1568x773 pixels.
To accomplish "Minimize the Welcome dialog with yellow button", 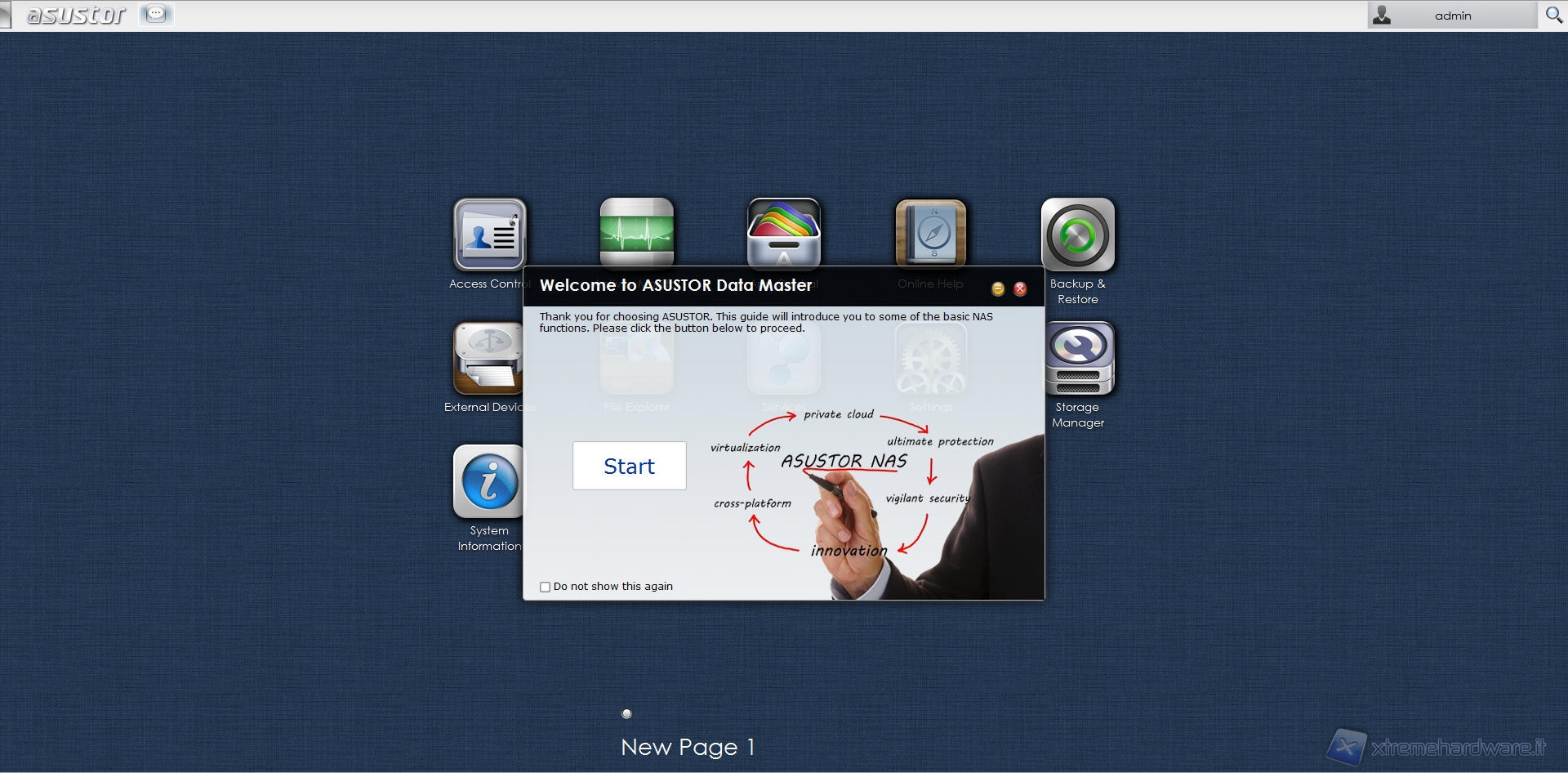I will [x=998, y=288].
